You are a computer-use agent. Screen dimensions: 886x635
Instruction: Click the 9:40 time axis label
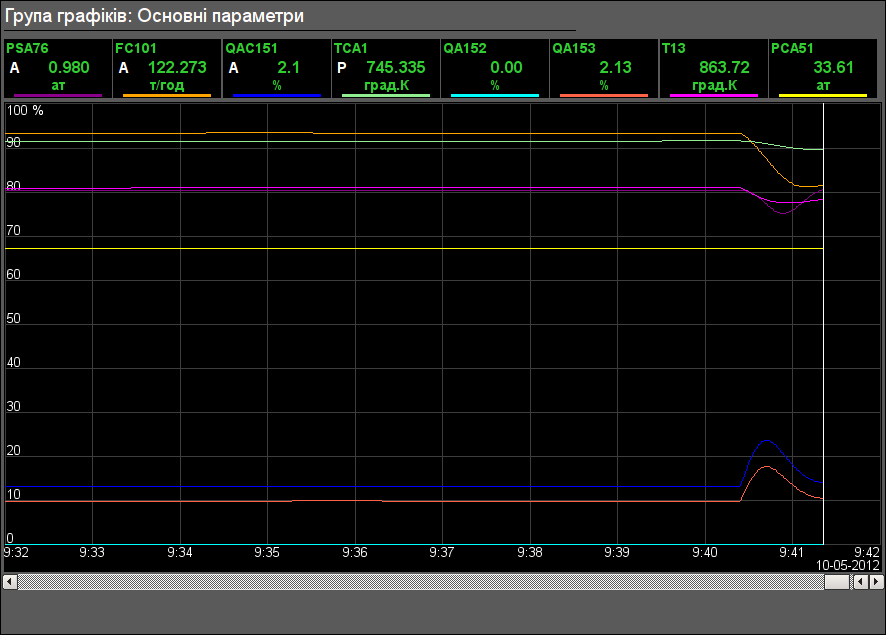705,552
